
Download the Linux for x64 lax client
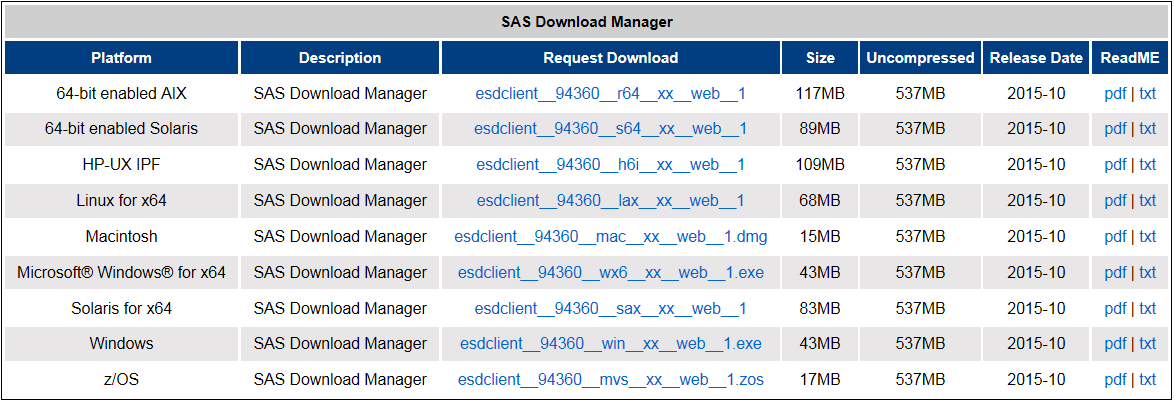tap(610, 201)
